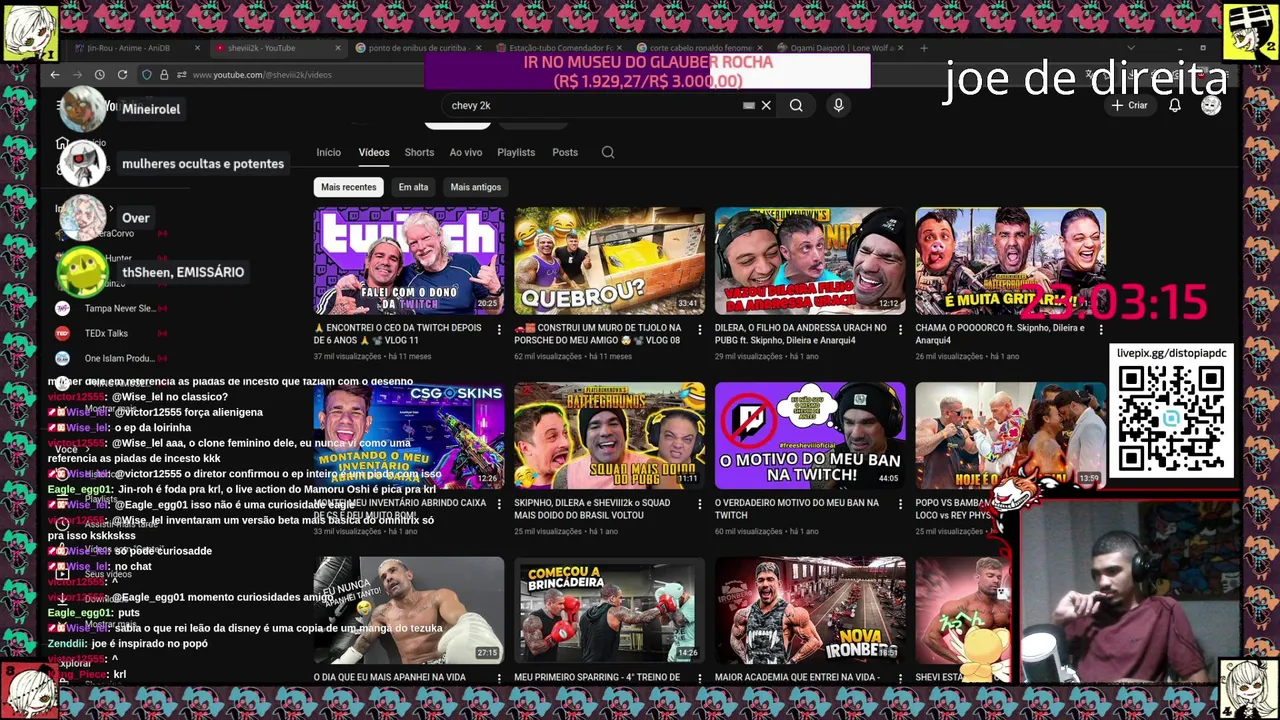This screenshot has height=720, width=1280.
Task: Reload the YouTube page
Action: 122,75
